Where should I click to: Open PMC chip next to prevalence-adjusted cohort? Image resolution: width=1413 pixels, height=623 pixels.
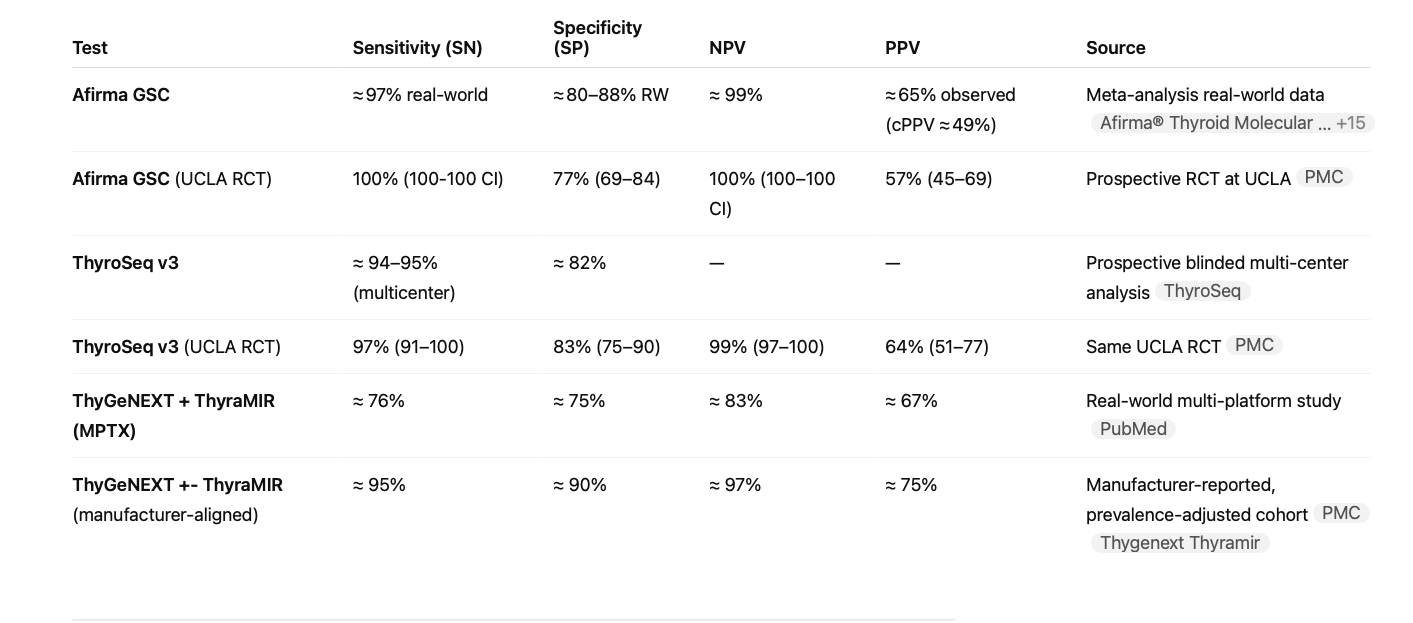[x=1341, y=513]
